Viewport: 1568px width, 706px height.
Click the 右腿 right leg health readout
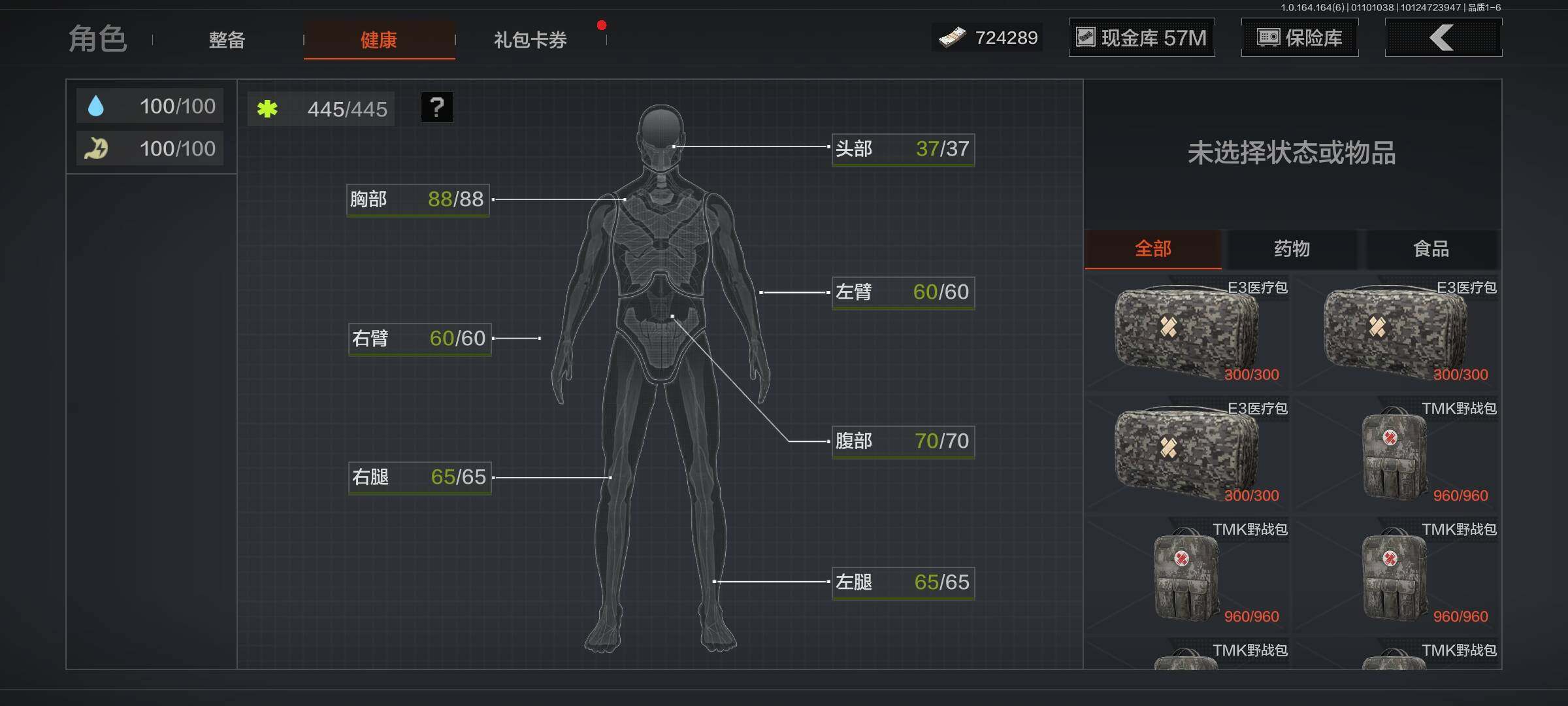[x=419, y=478]
